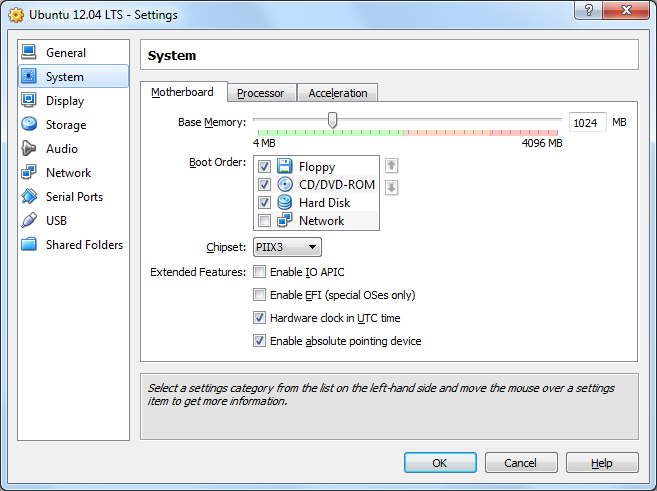Click the Base Memory 1024 MB field
This screenshot has height=491, width=657.
coord(587,123)
